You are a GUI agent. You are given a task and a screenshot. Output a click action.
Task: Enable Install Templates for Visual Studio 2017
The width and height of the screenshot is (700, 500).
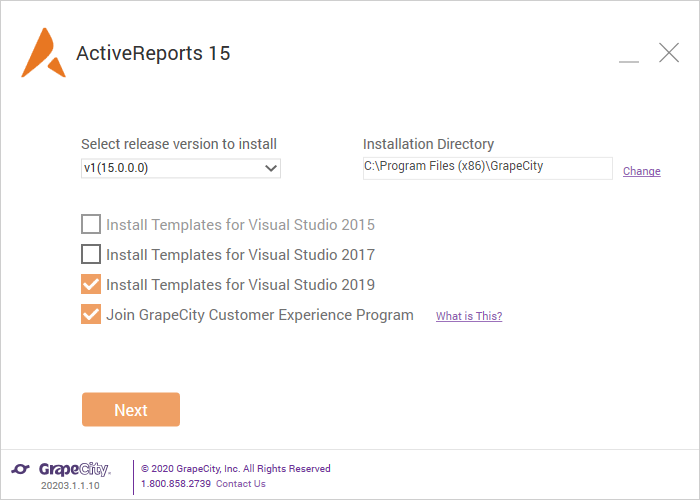click(x=91, y=254)
